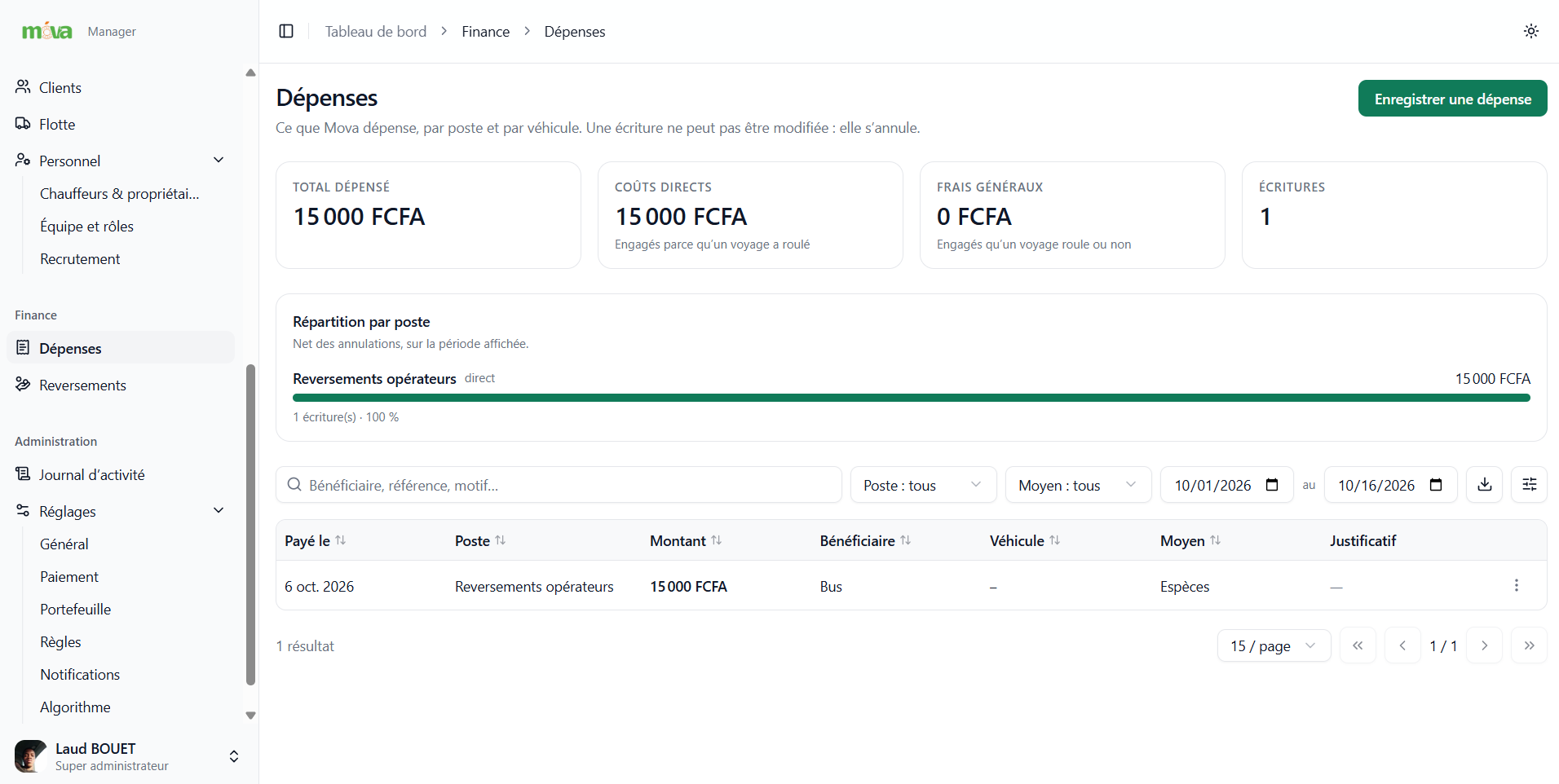This screenshot has width=1559, height=784.
Task: Jump to last page of results
Action: (x=1529, y=645)
